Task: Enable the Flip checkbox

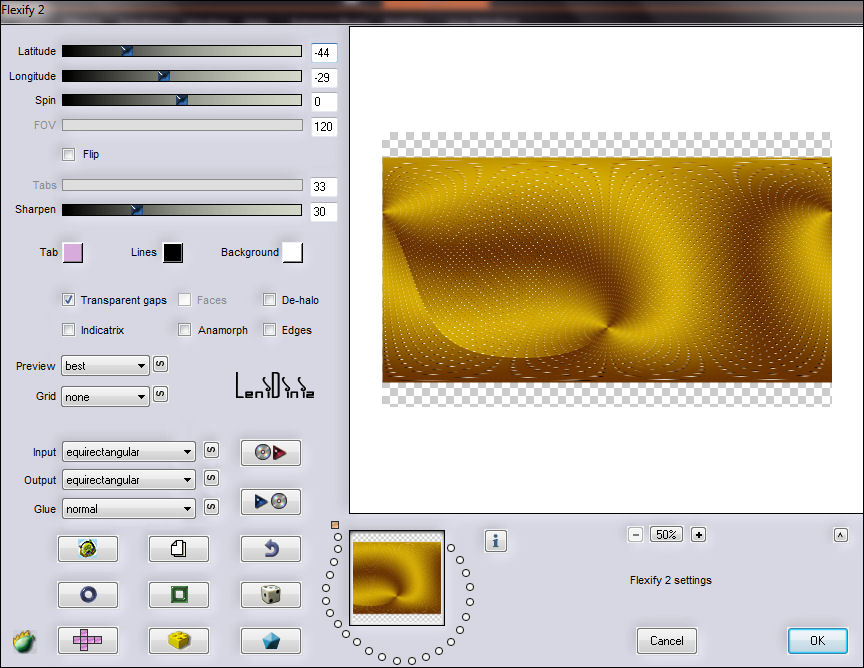Action: pyautogui.click(x=69, y=154)
